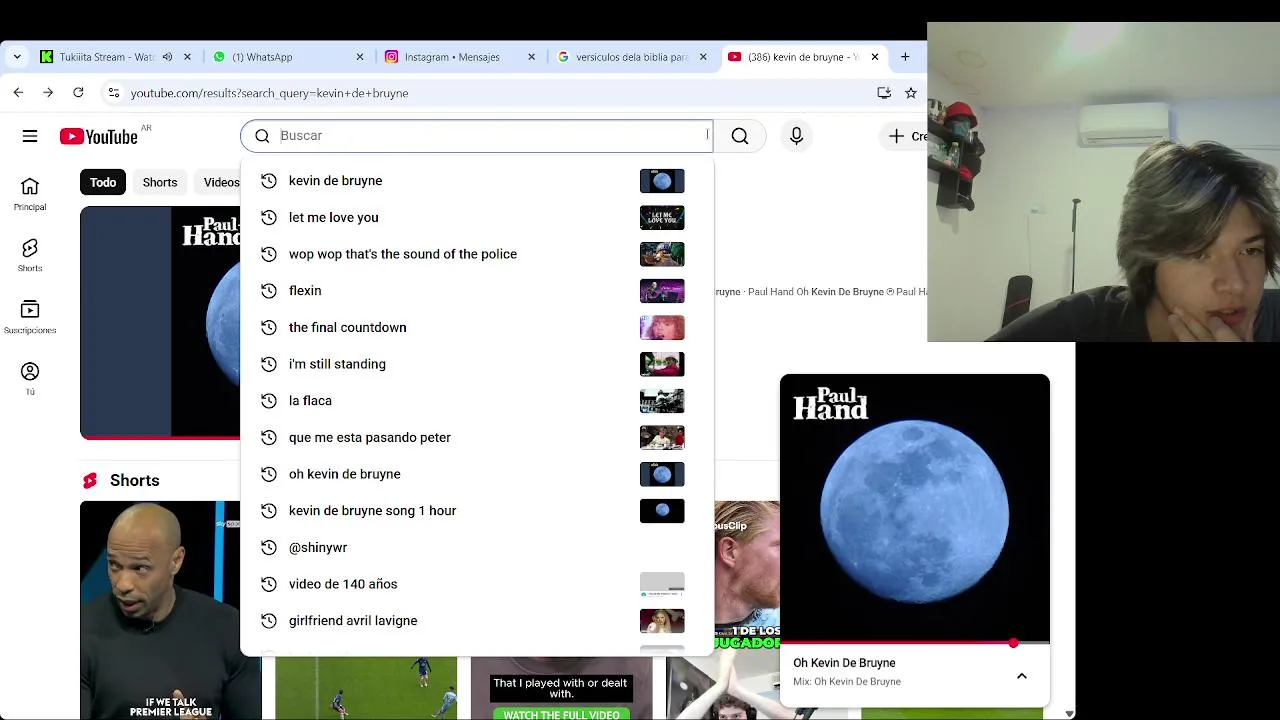Open the tab search dropdown arrow
Image resolution: width=1280 pixels, height=720 pixels.
[x=17, y=57]
